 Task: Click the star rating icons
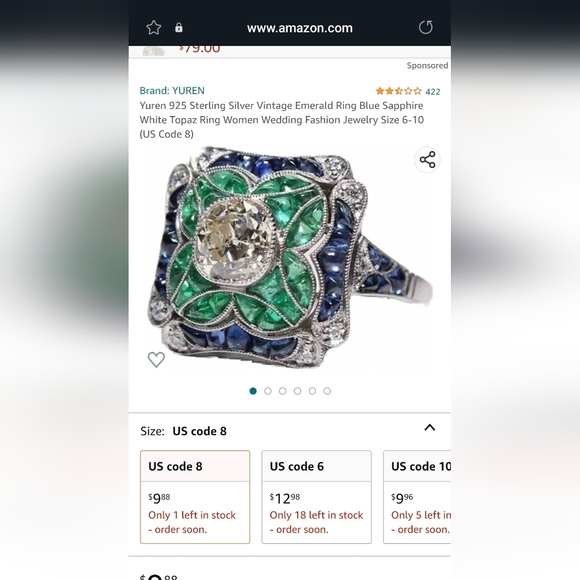point(398,91)
